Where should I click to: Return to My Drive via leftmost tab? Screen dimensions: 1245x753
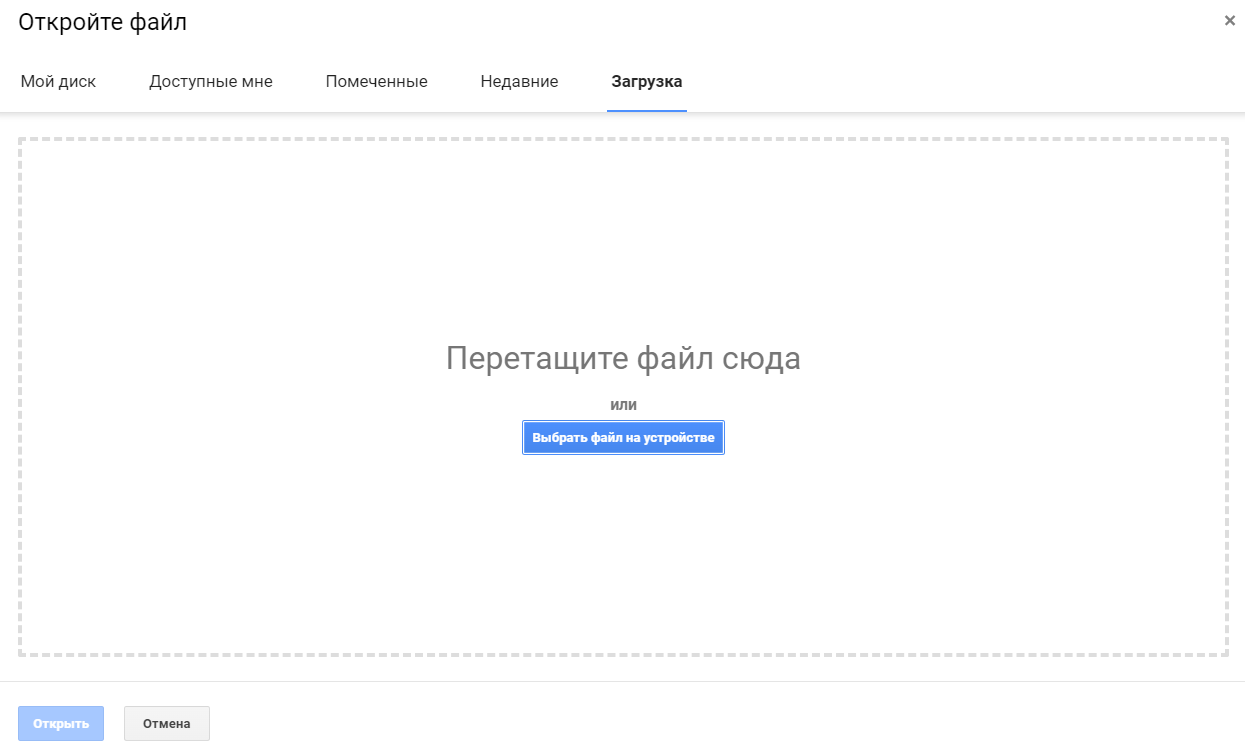(x=58, y=81)
